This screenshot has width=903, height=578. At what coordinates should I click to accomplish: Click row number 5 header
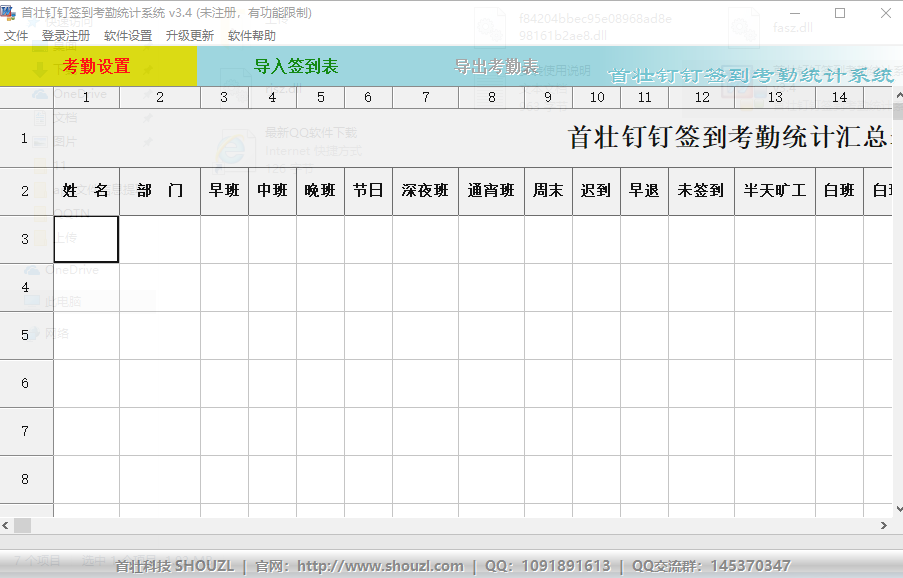click(x=25, y=335)
